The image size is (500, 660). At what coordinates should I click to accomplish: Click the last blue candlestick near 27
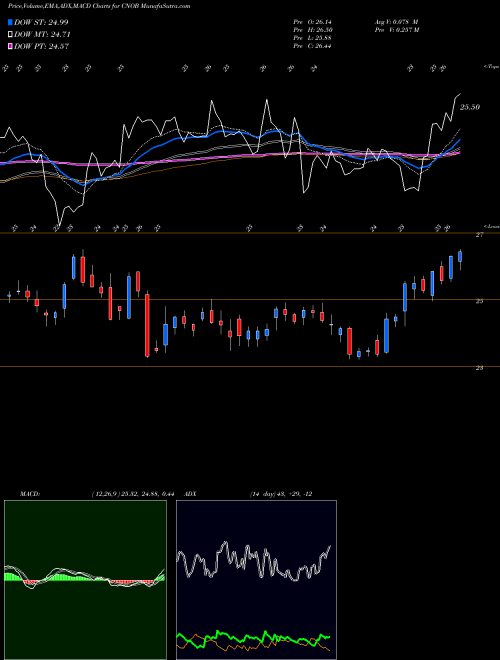coord(460,256)
